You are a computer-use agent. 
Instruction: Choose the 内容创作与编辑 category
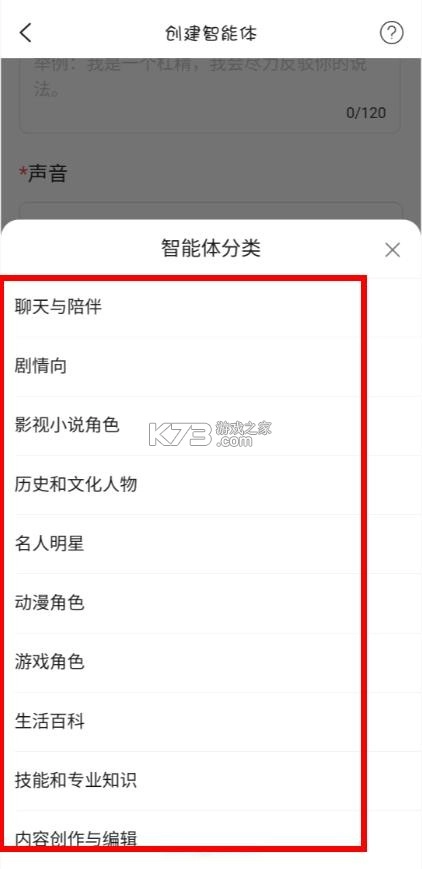(211, 839)
